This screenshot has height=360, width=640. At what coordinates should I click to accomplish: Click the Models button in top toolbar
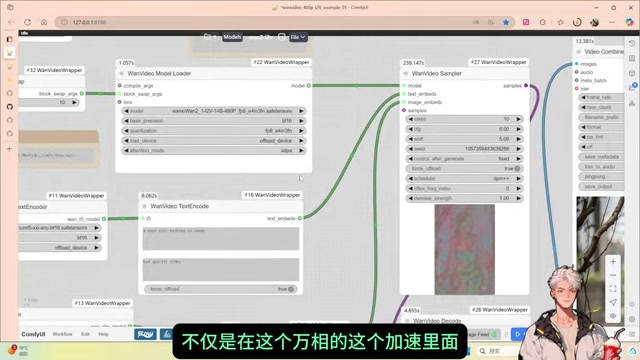pos(232,37)
